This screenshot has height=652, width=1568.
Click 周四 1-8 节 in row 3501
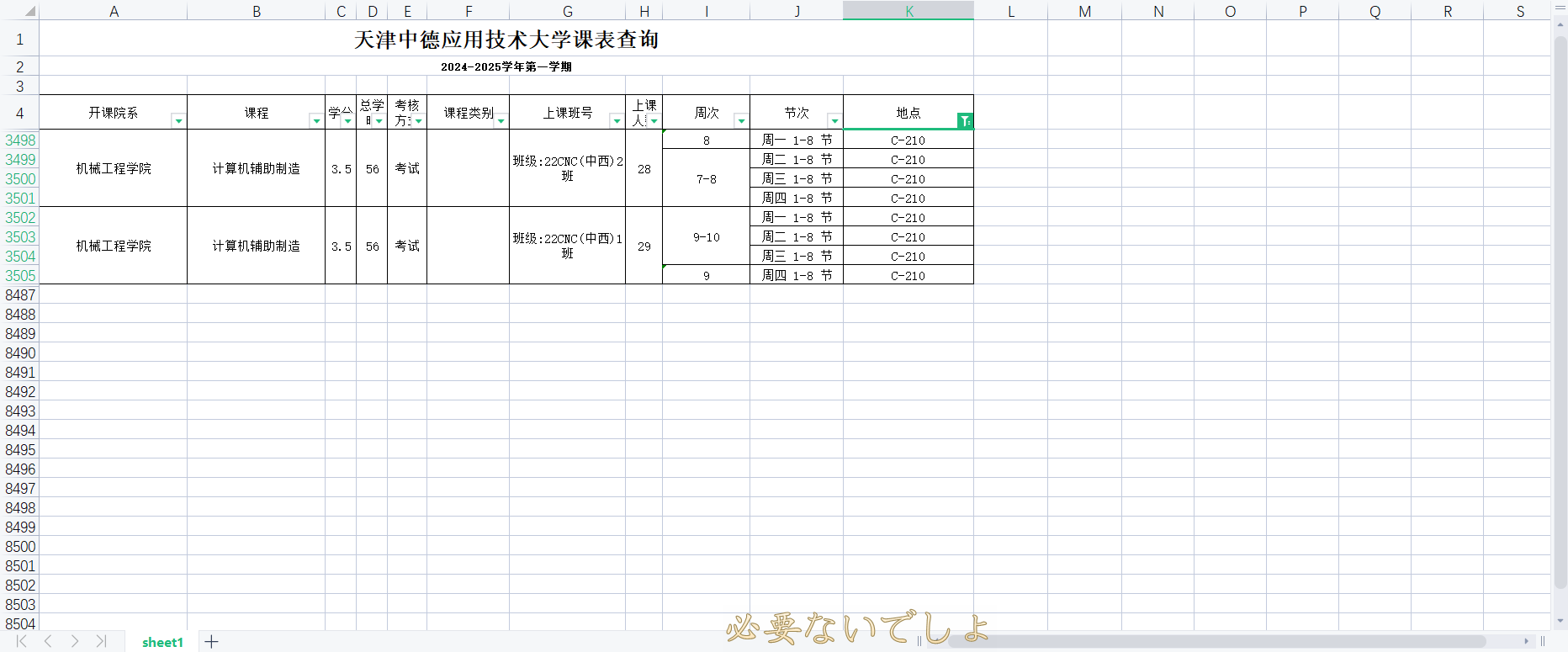(x=797, y=199)
